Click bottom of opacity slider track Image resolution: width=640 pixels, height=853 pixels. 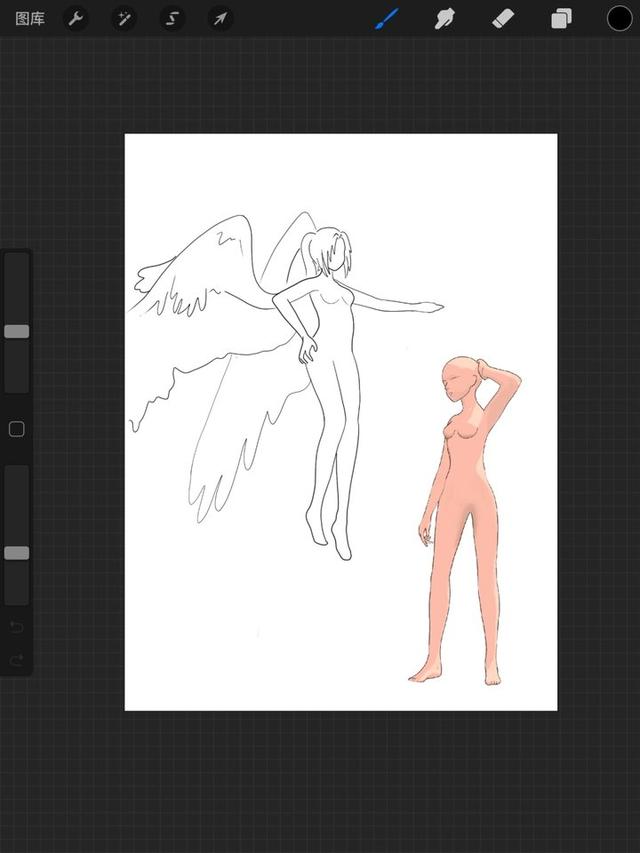[17, 599]
